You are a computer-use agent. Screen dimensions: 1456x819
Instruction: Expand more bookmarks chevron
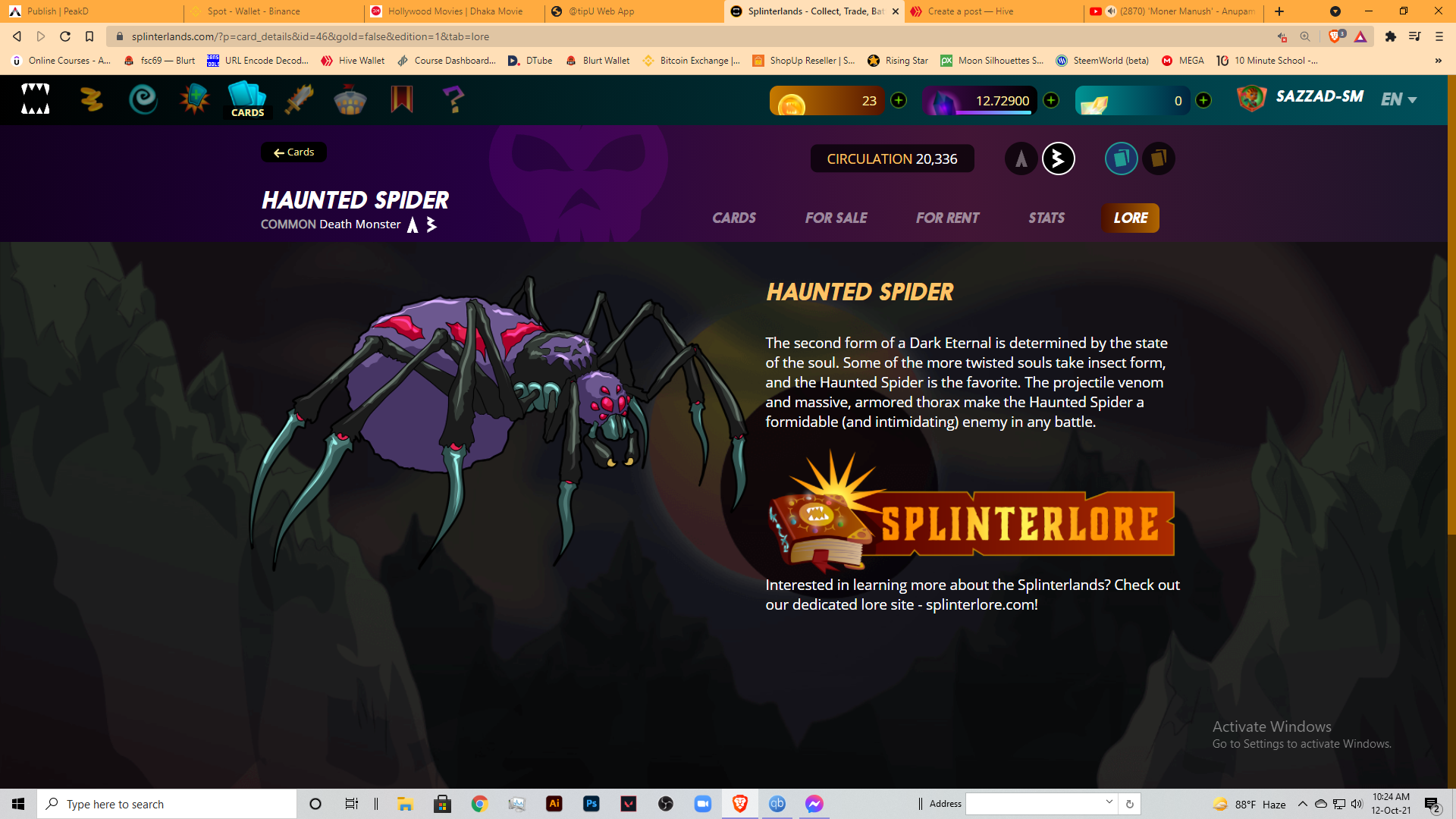[1439, 61]
